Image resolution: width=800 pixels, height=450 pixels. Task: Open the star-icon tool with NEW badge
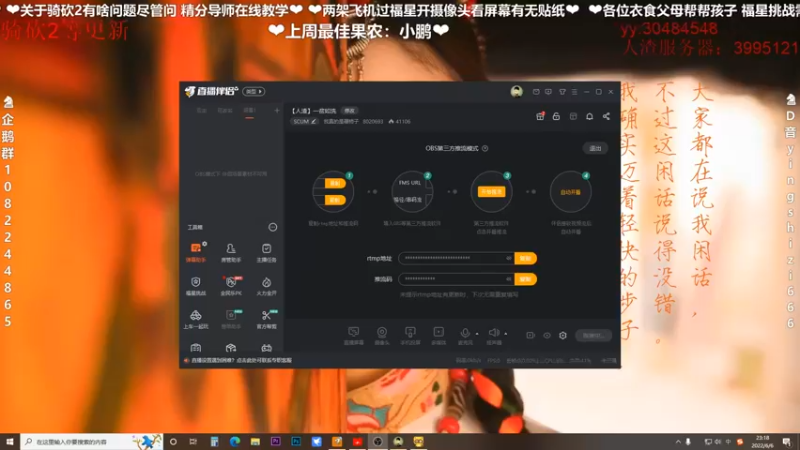[x=231, y=319]
